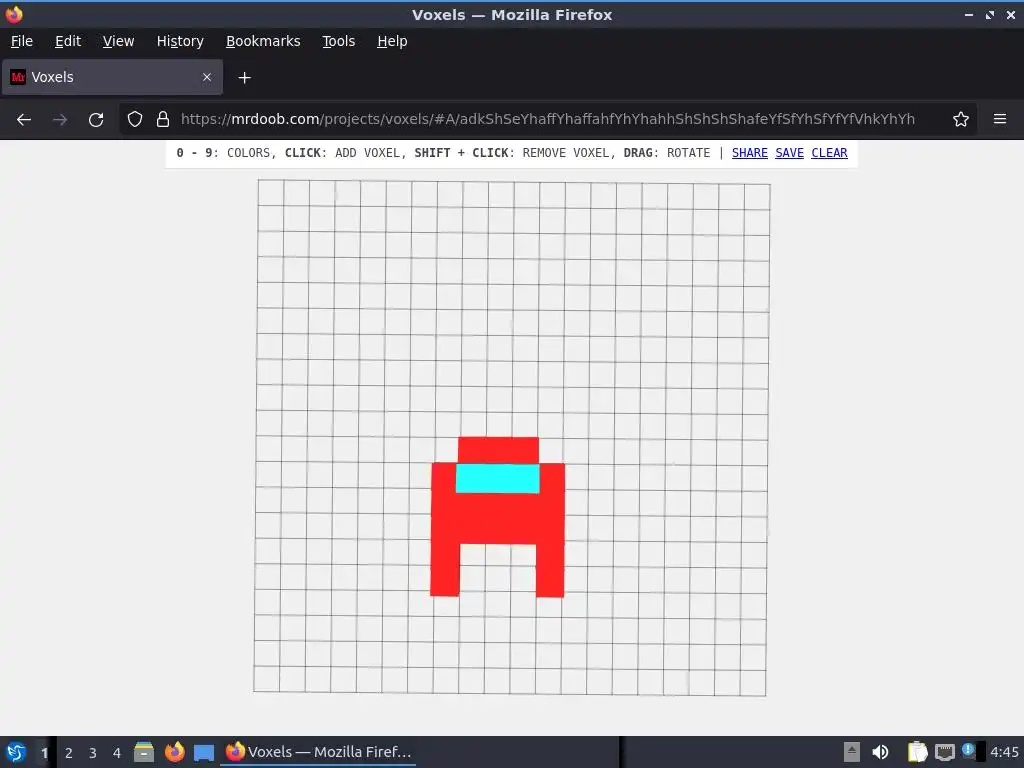1024x768 pixels.
Task: Minimize the Firefox window
Action: 969,15
